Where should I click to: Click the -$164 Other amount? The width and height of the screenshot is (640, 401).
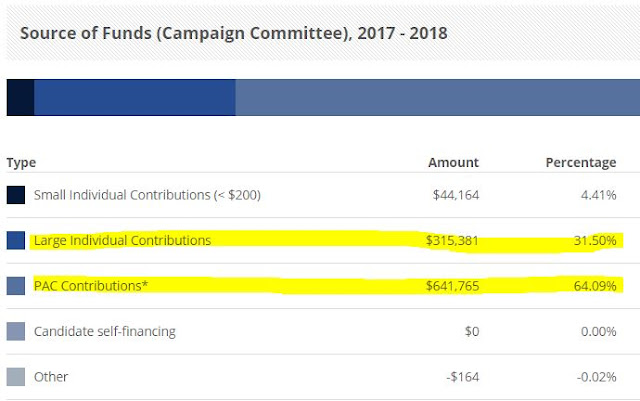[460, 377]
